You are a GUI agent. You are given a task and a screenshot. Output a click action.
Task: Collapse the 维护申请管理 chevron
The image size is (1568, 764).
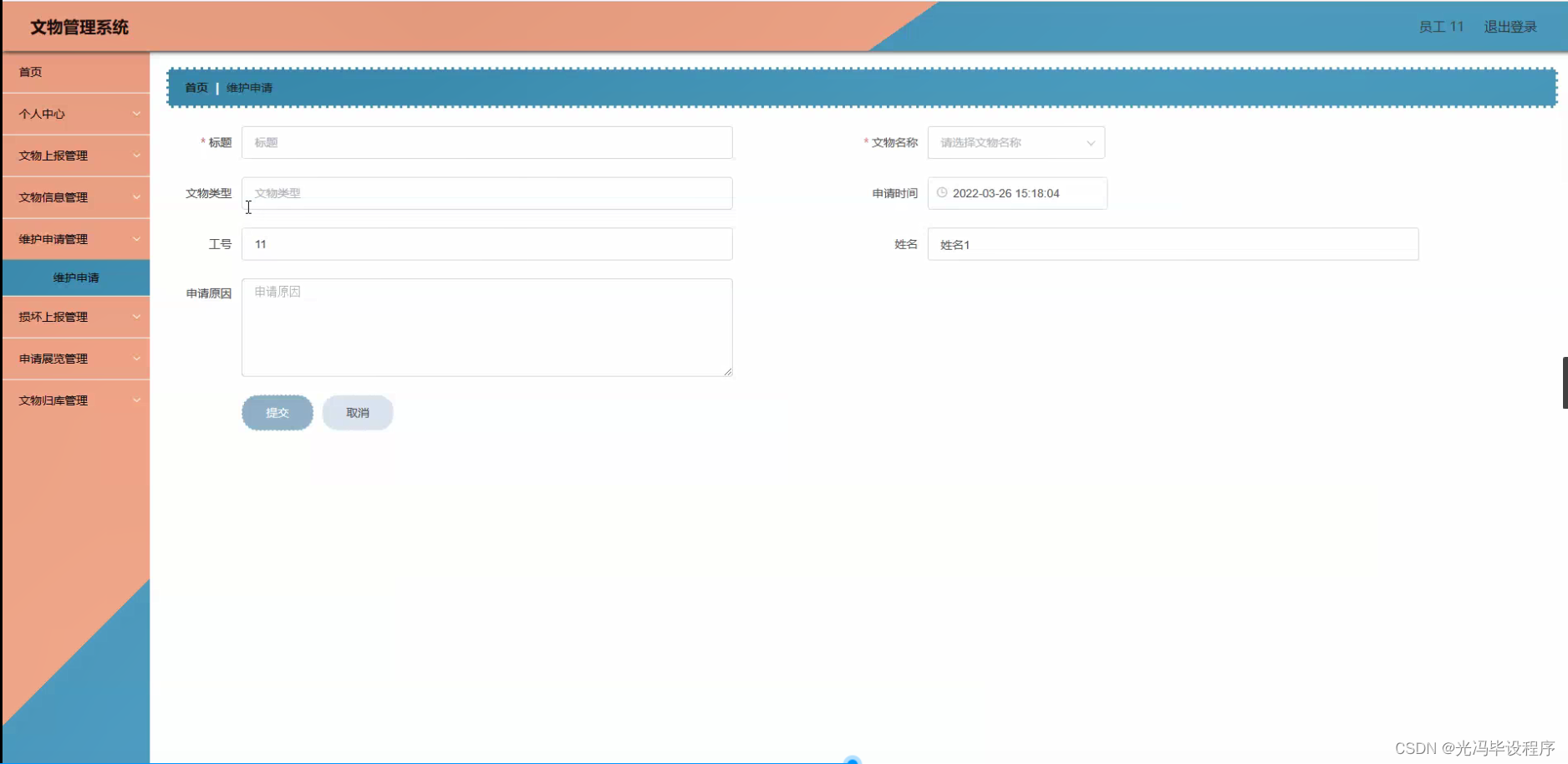coord(136,239)
